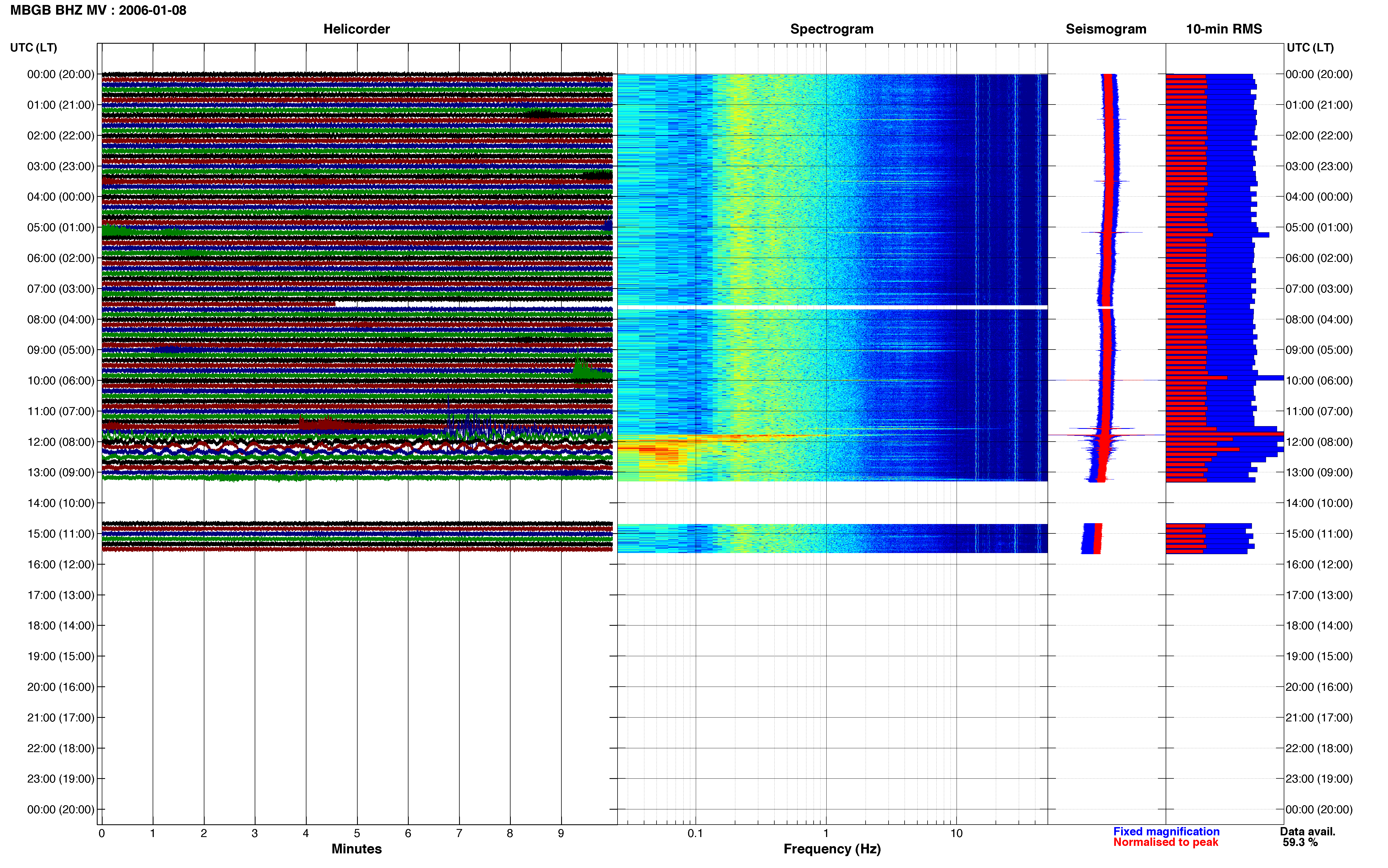Click the 'Frequency (Hz)' x-axis label
Image resolution: width=1388 pixels, height=868 pixels.
tap(832, 849)
